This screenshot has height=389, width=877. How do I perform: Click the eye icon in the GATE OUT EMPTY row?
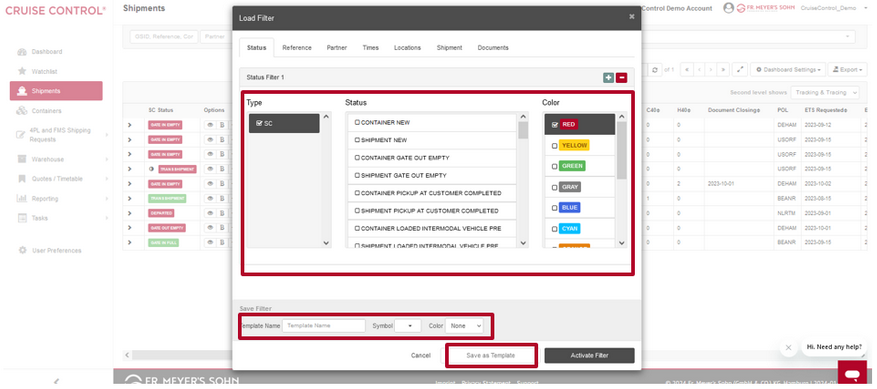point(211,228)
